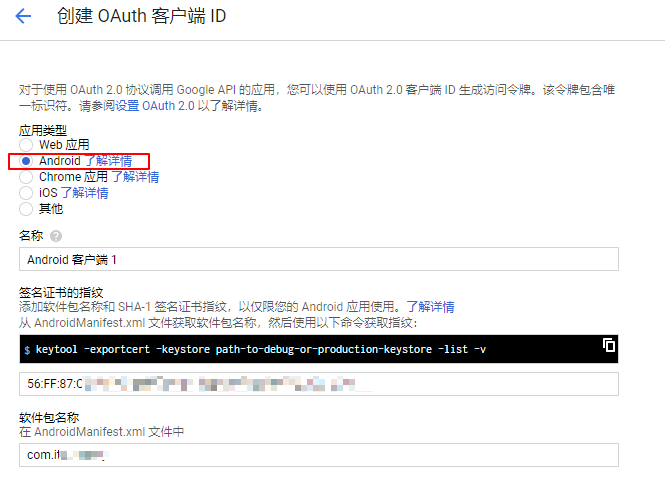Click the keytool -exportcert command text

(260, 349)
